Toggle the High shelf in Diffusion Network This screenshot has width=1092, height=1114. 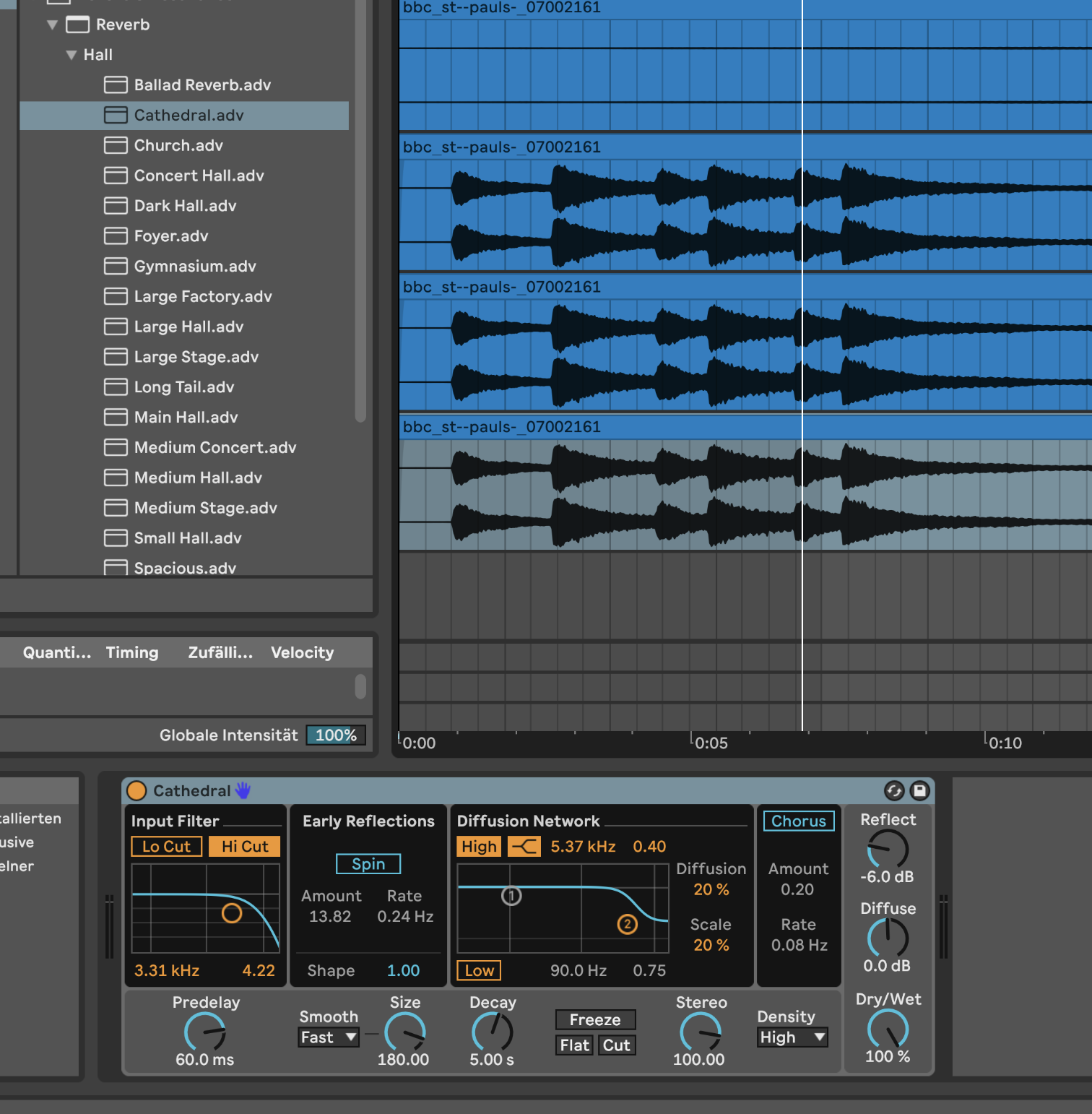[479, 846]
